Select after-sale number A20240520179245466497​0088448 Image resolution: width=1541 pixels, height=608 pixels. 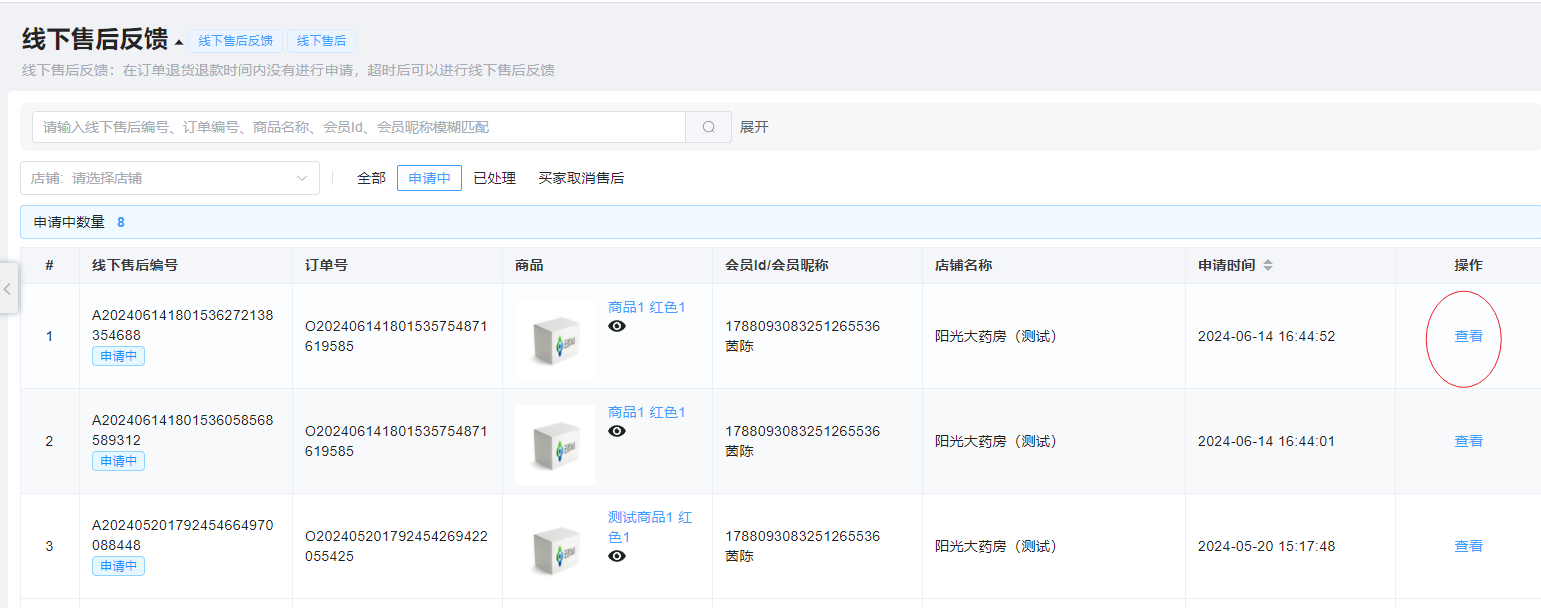point(183,535)
